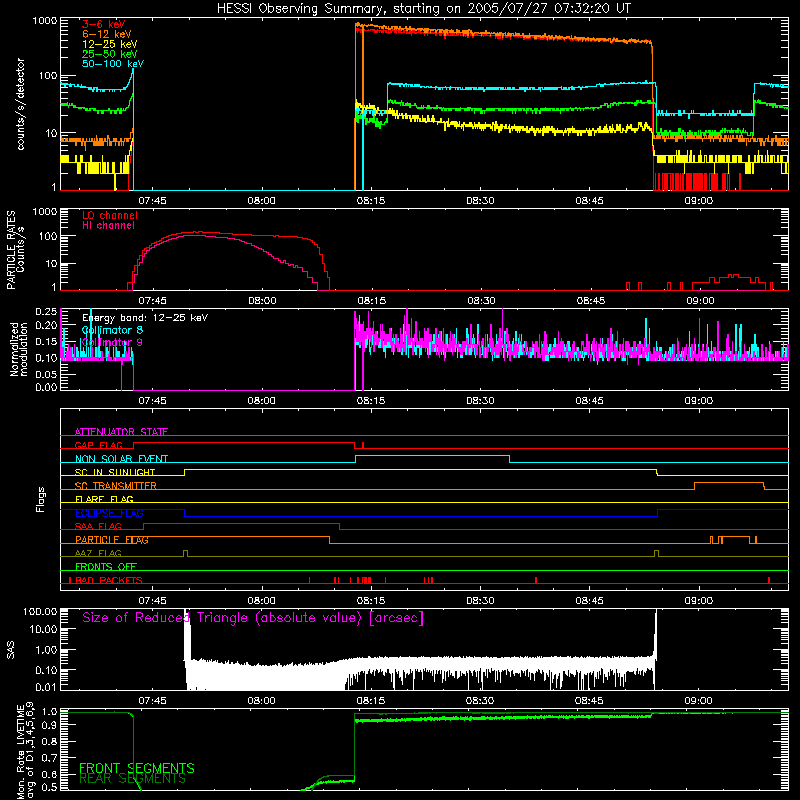Screen dimensions: 800x800
Task: Click the HESSI Observing Summary title text
Action: (423, 8)
